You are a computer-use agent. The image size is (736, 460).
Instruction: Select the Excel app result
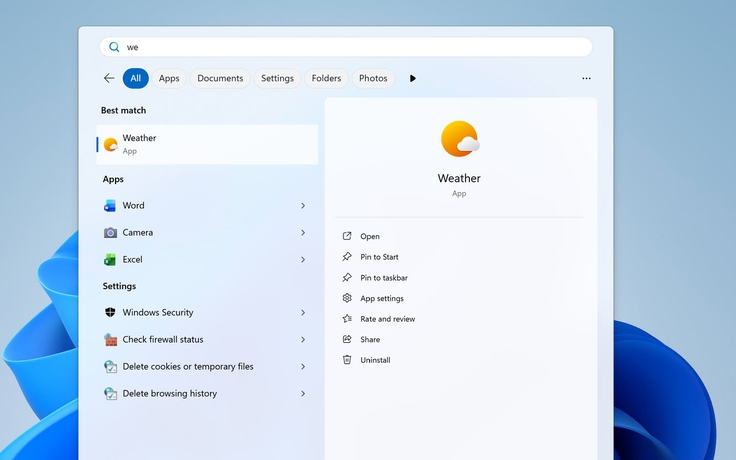207,260
